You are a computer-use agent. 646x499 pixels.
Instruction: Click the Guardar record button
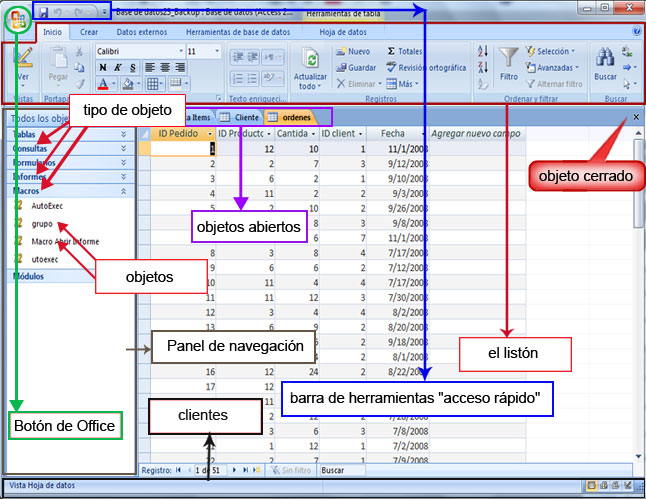pos(356,68)
